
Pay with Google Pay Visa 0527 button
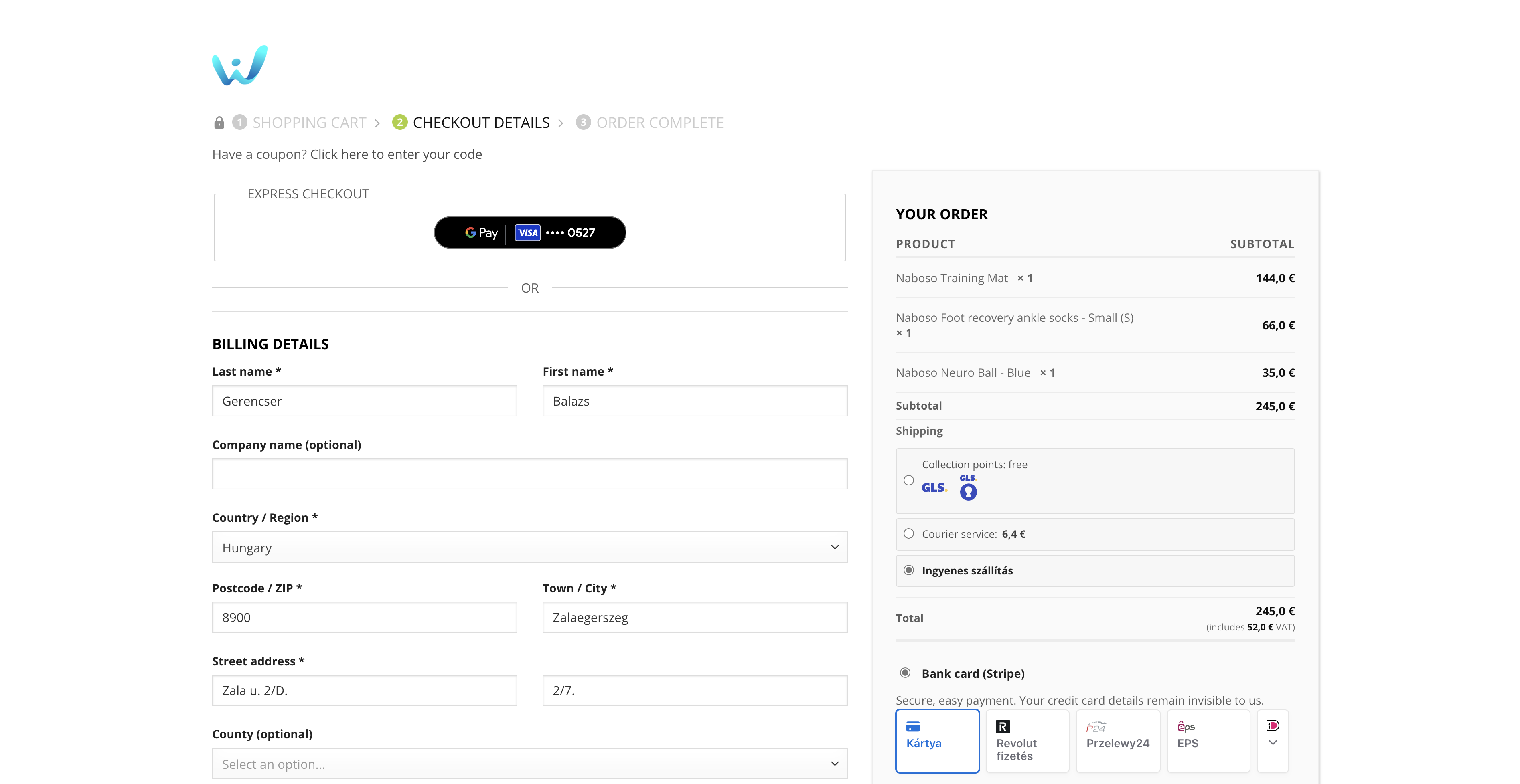coord(530,232)
